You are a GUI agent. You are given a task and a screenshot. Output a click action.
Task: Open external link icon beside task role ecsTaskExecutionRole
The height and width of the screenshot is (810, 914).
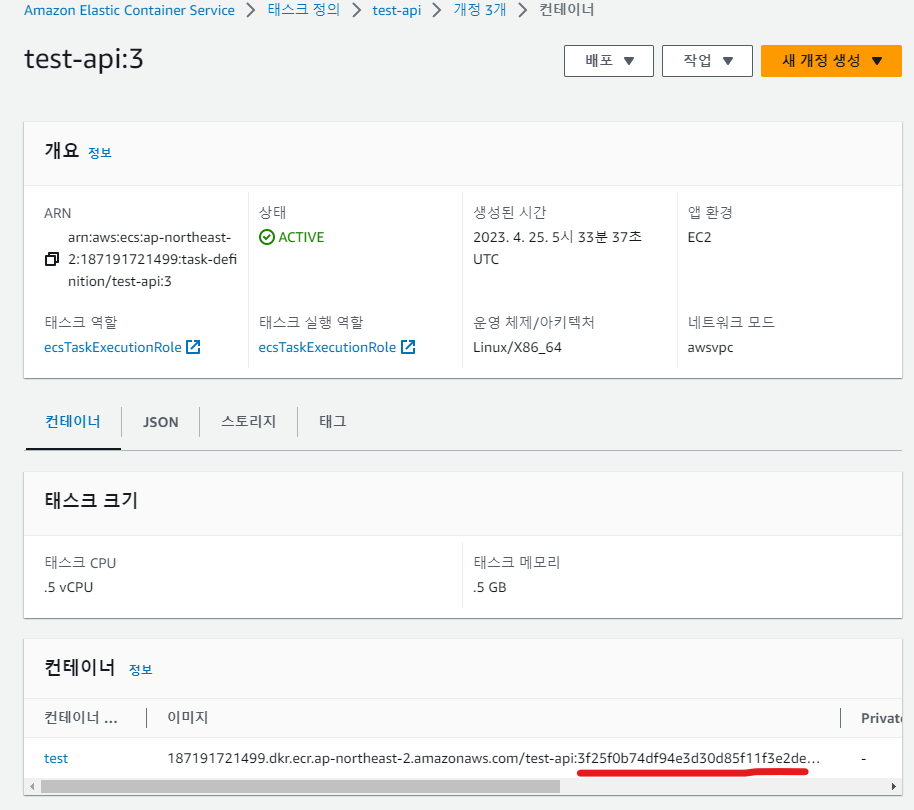pos(193,347)
